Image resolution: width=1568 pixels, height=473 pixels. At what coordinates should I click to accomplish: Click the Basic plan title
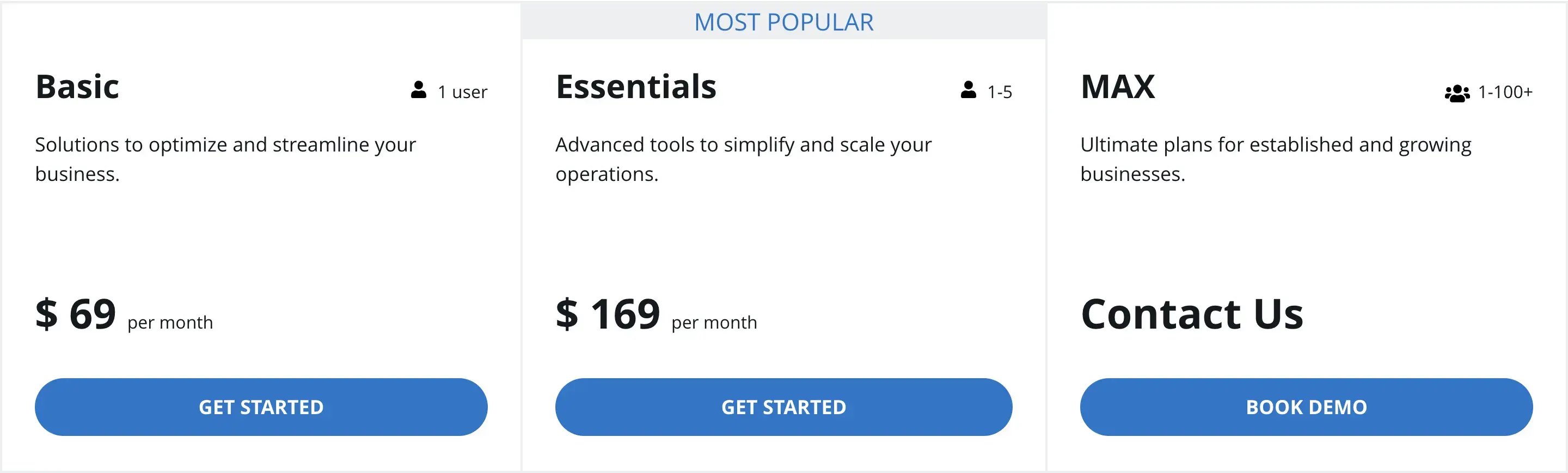(77, 87)
